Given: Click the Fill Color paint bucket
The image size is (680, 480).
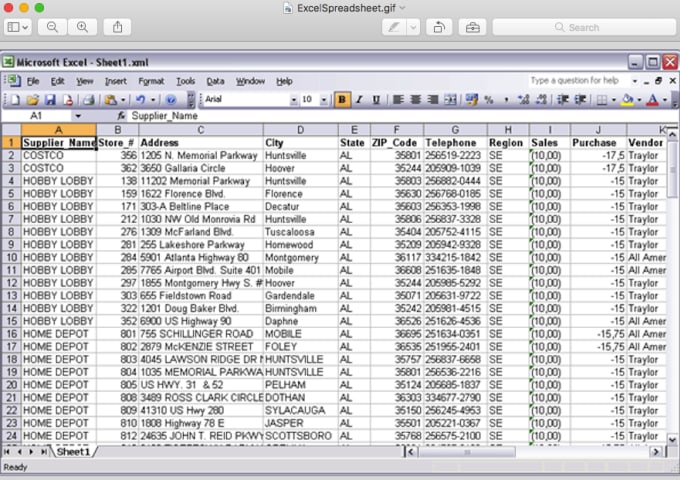Looking at the screenshot, I should (x=627, y=100).
